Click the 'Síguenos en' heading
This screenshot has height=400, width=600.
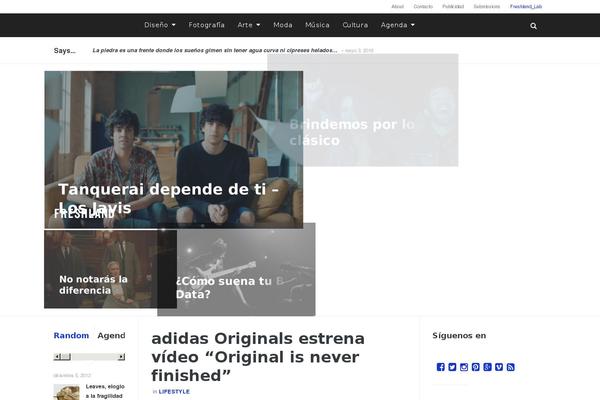tap(459, 336)
